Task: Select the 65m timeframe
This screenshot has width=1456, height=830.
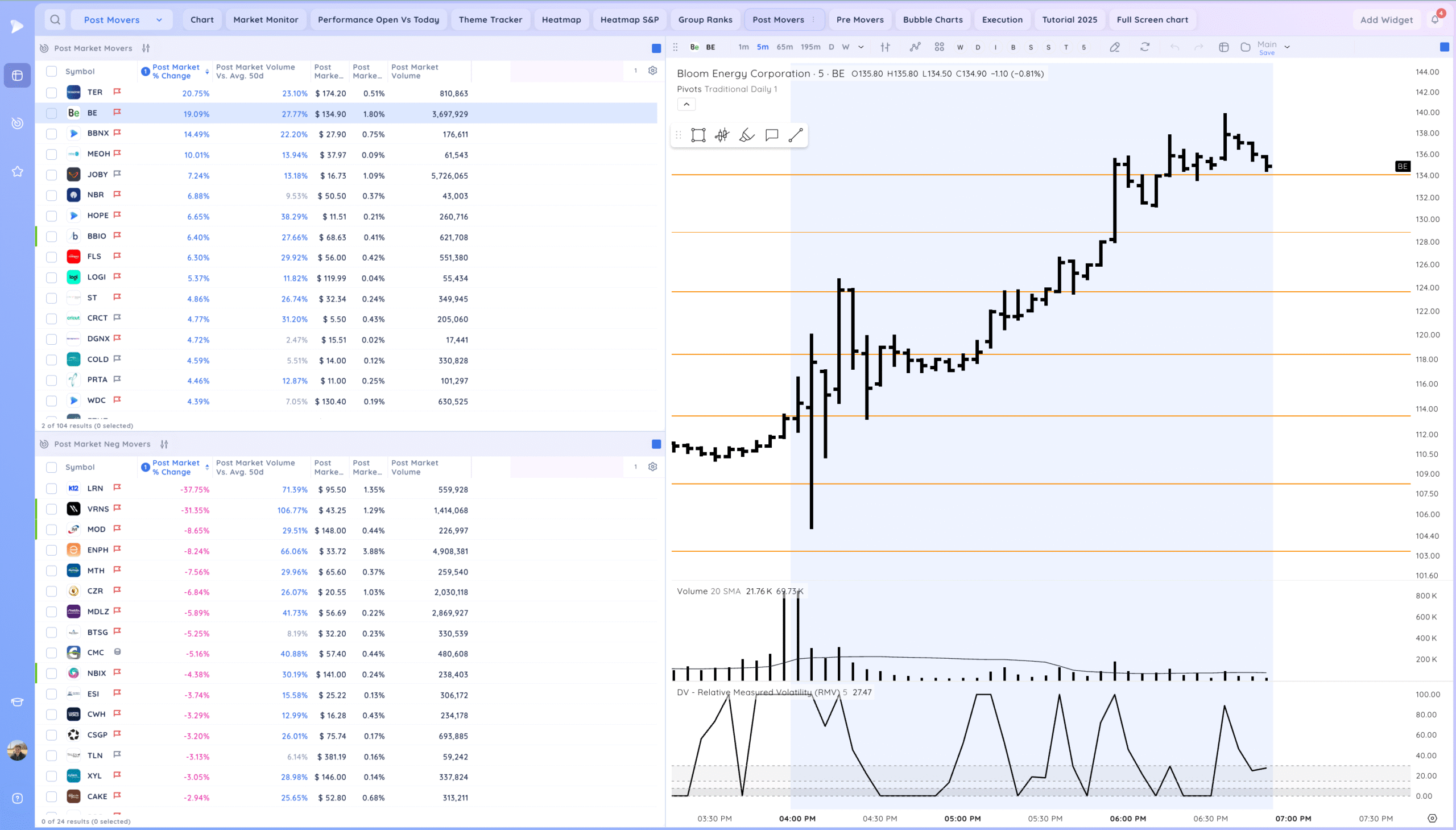Action: [x=784, y=47]
